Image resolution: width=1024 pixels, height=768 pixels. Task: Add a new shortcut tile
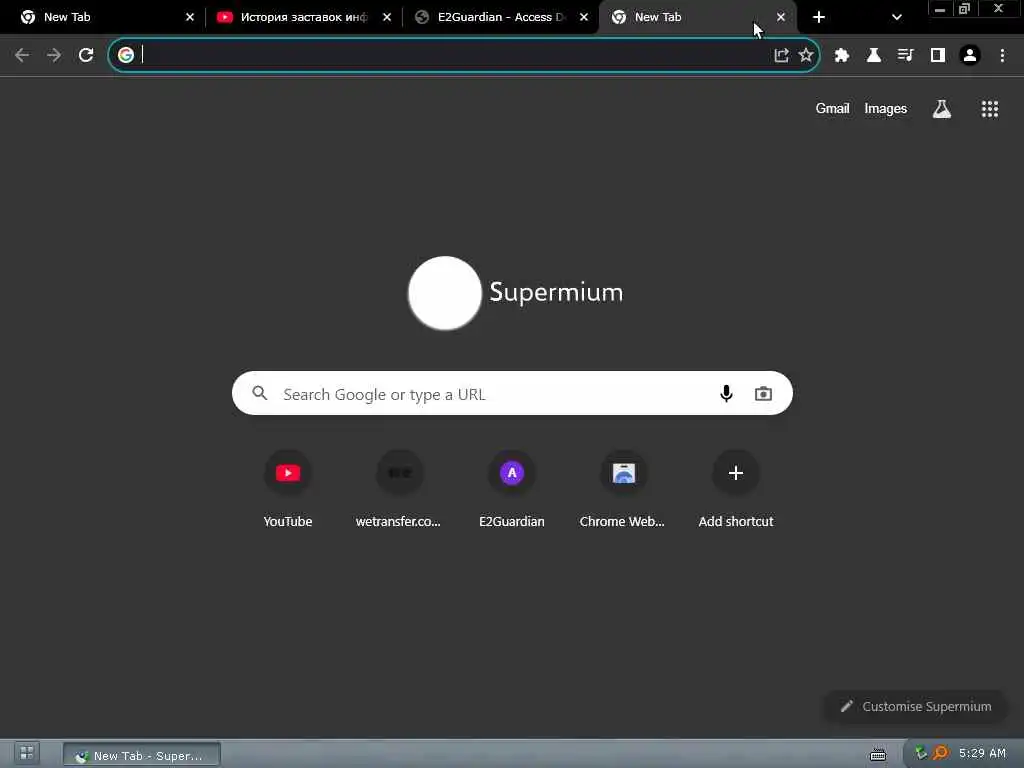click(736, 489)
